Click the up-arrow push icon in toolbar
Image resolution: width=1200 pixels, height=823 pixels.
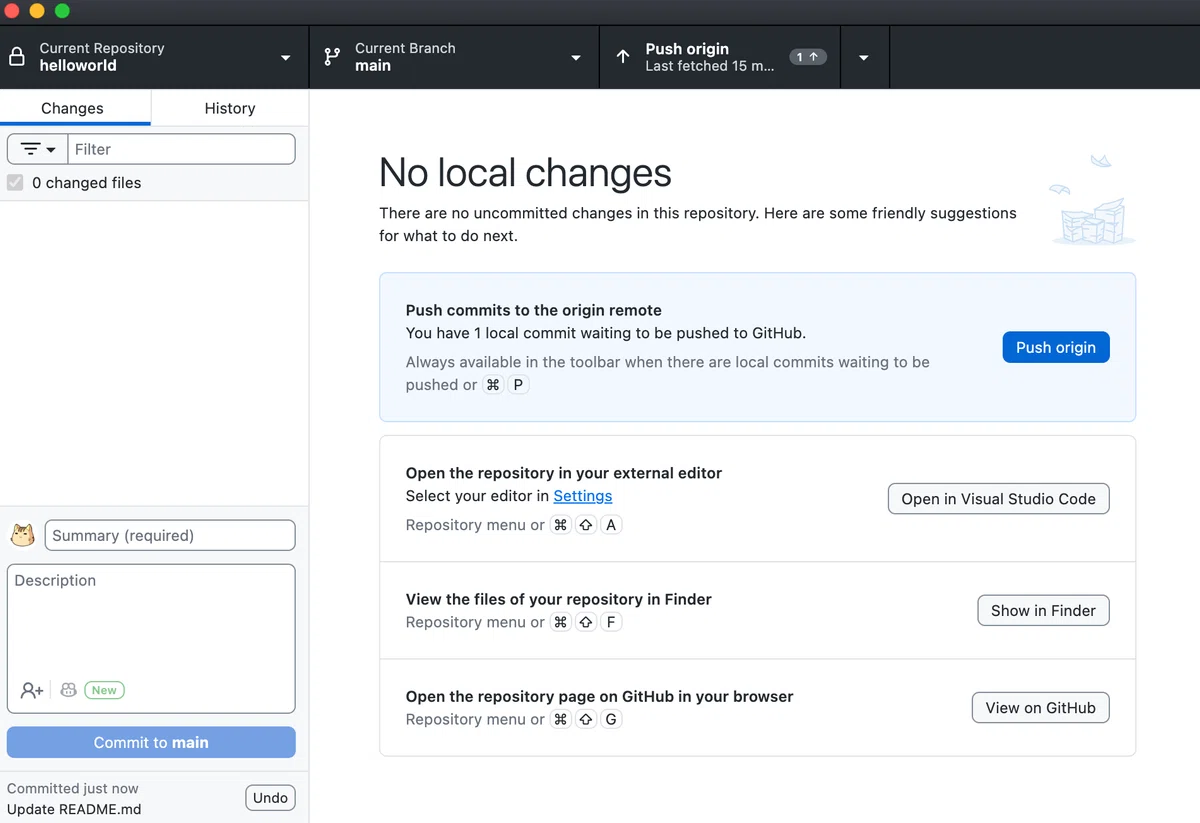click(623, 57)
